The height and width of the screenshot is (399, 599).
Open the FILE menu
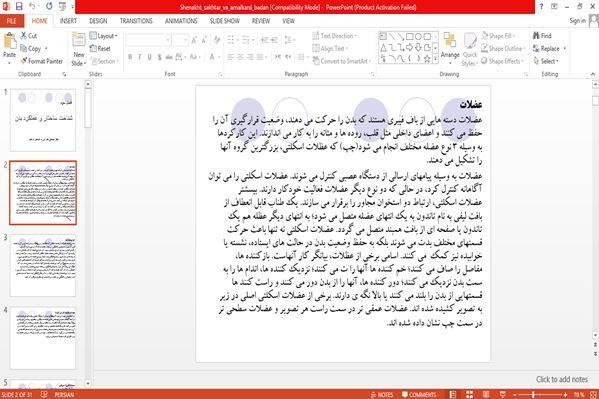tap(12, 21)
